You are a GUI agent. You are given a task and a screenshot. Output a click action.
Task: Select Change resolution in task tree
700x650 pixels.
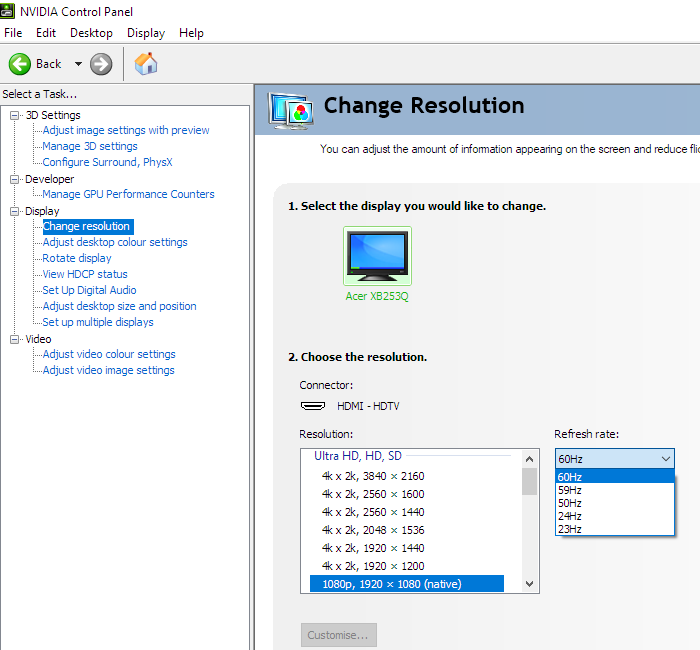[88, 226]
